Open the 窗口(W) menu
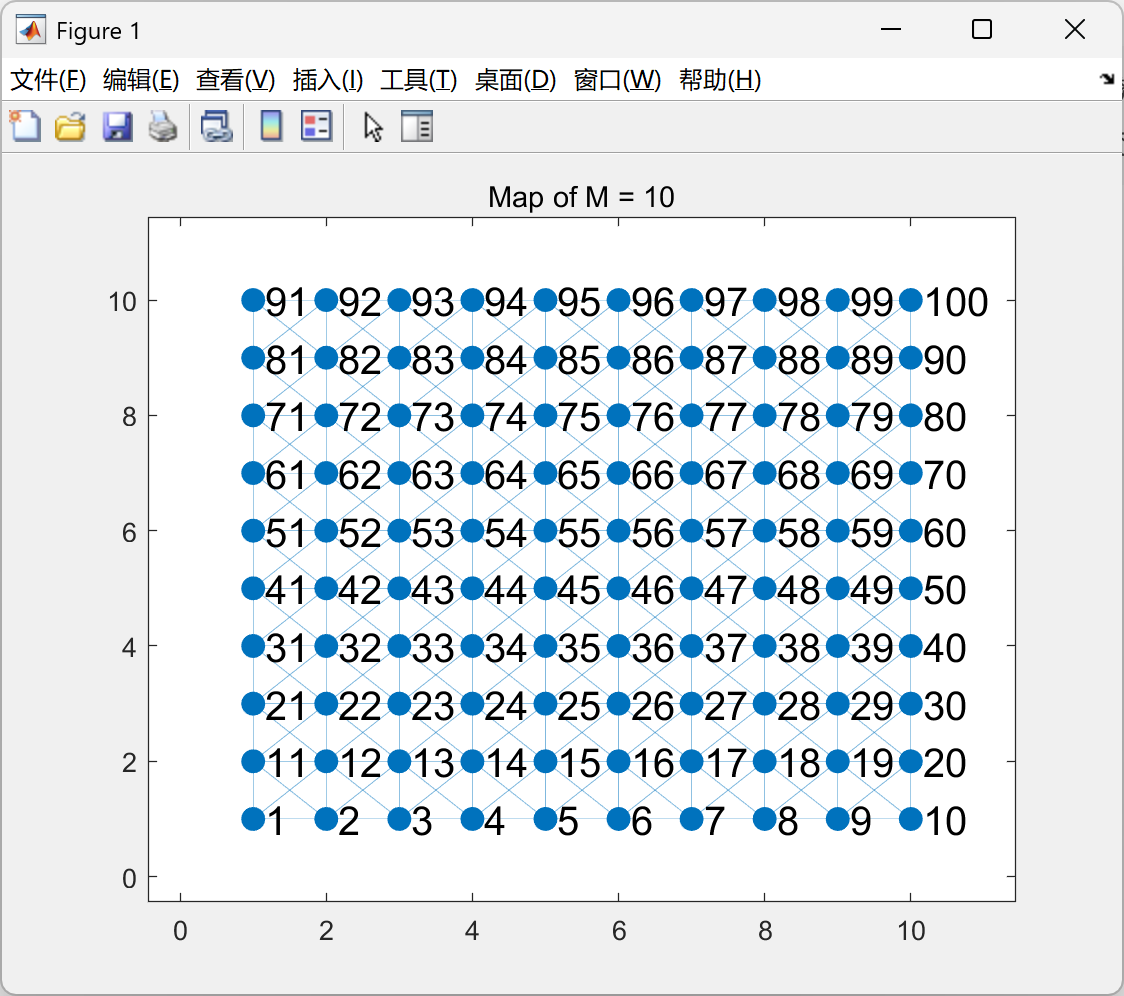This screenshot has width=1124, height=996. tap(617, 80)
